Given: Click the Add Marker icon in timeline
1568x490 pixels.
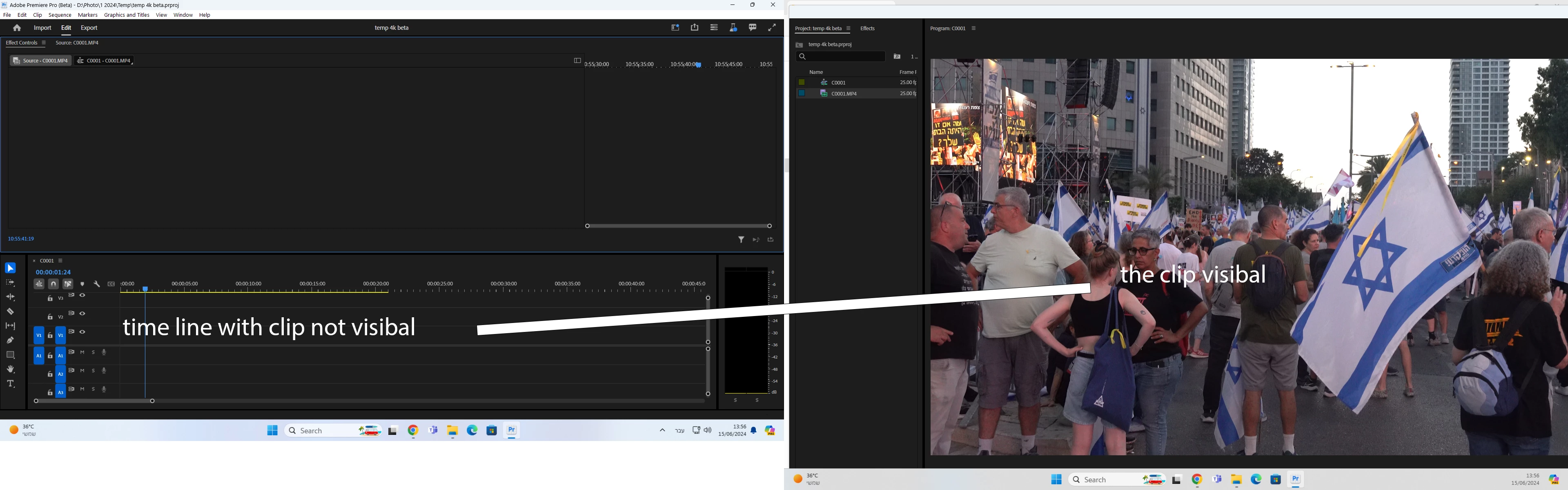Looking at the screenshot, I should pos(82,284).
